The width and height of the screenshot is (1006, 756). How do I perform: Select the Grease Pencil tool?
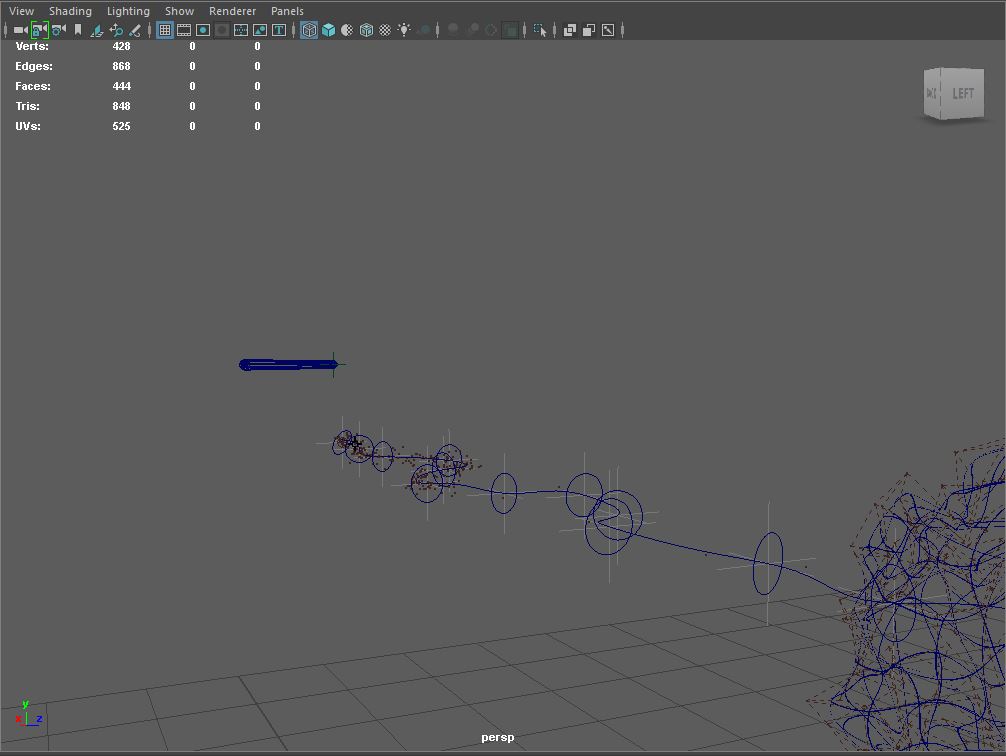coord(134,30)
